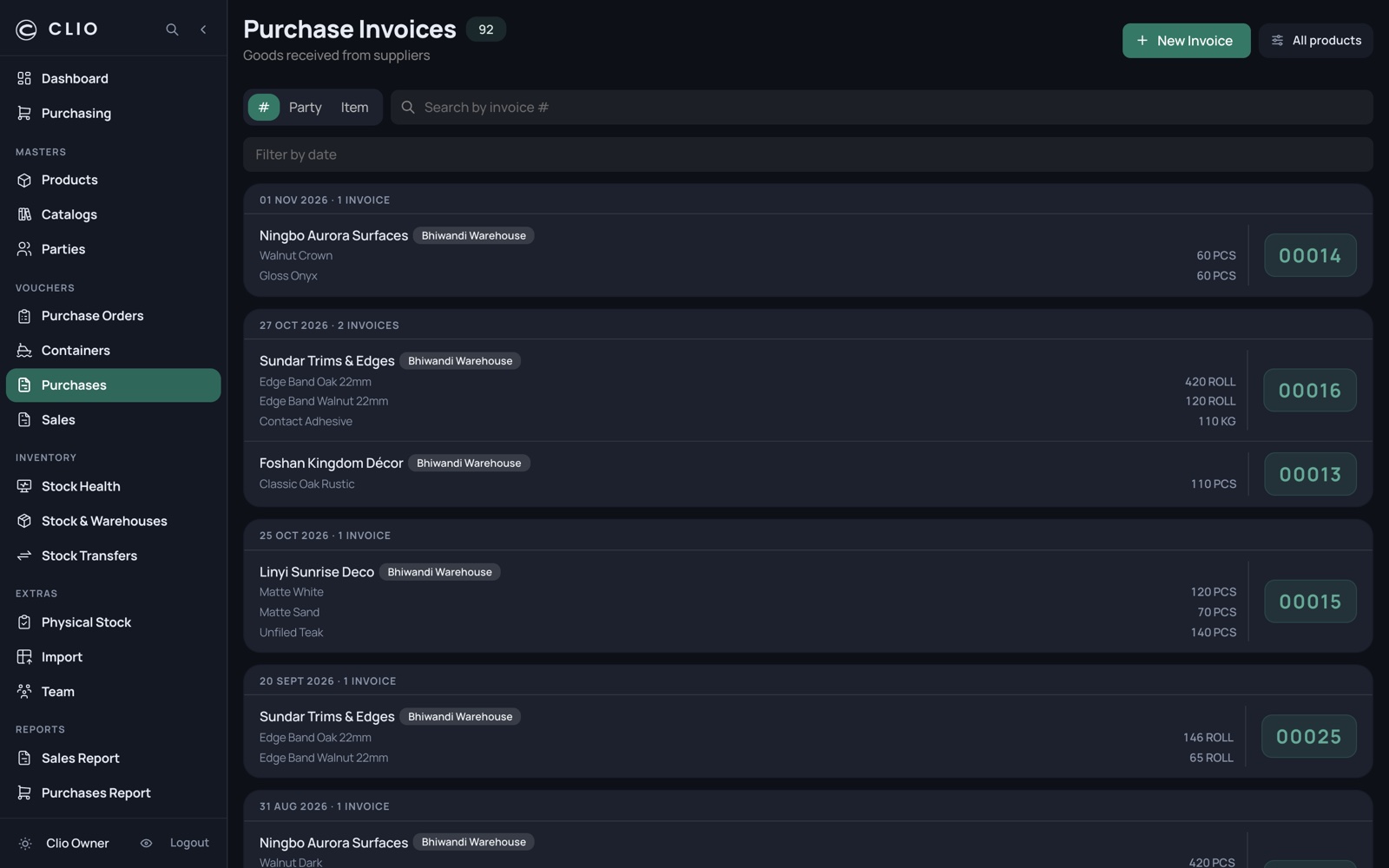Focus the Search by invoice # field
This screenshot has height=868, width=1389.
tap(881, 108)
